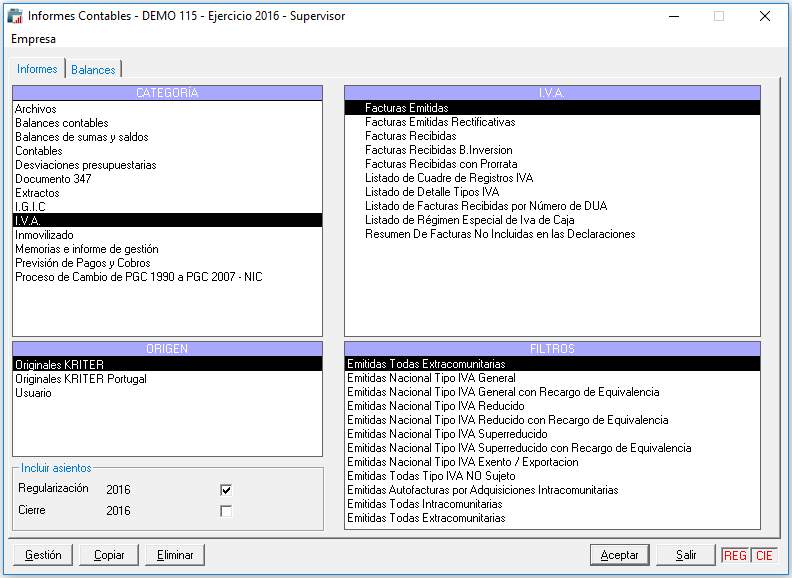Select Archivos in the category list
Image resolution: width=792 pixels, height=578 pixels.
[x=167, y=109]
